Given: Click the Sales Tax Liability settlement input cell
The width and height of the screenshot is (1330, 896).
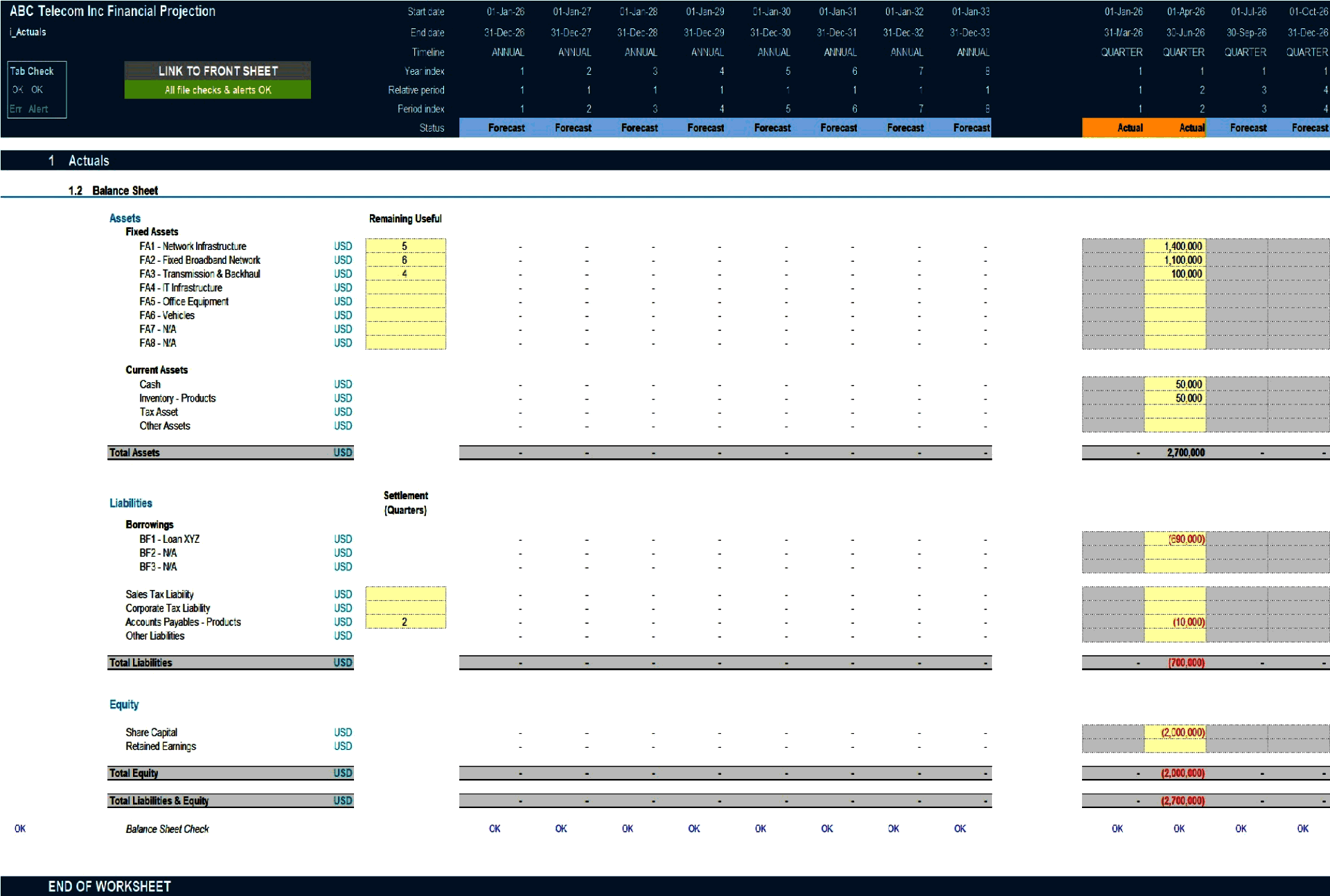Looking at the screenshot, I should click(406, 594).
